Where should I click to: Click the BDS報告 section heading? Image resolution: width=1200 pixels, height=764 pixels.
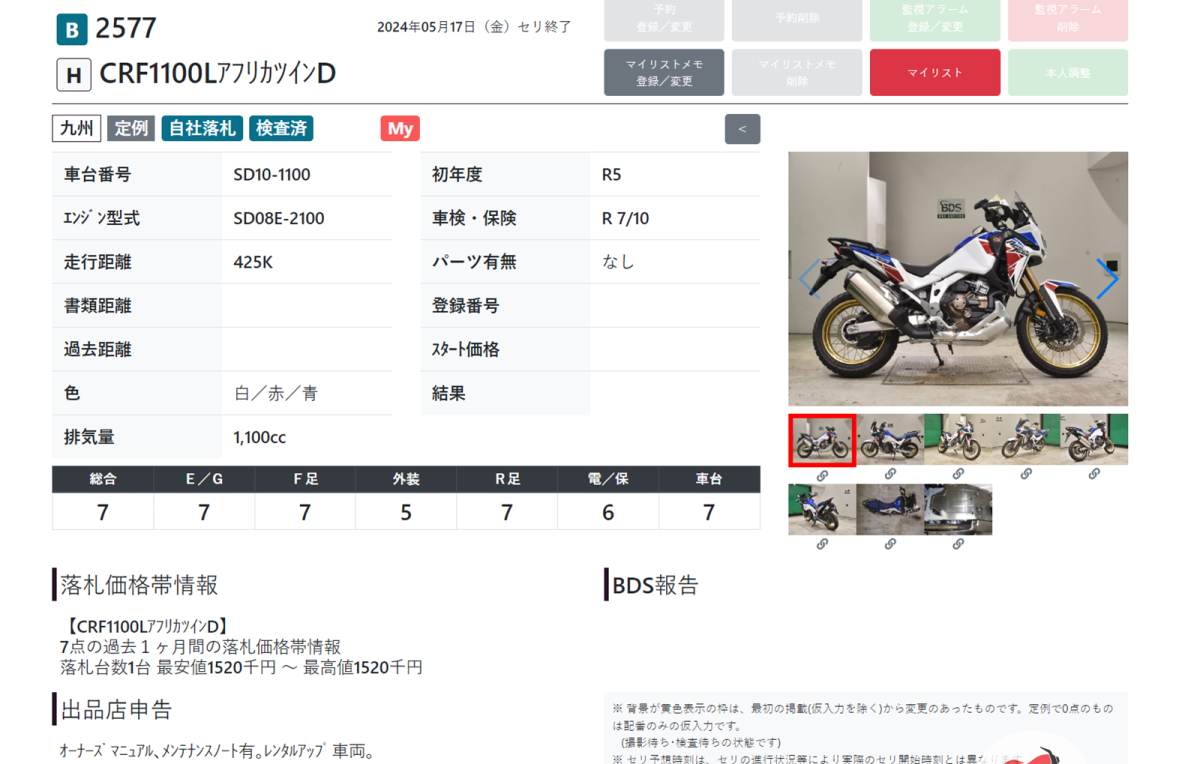656,585
